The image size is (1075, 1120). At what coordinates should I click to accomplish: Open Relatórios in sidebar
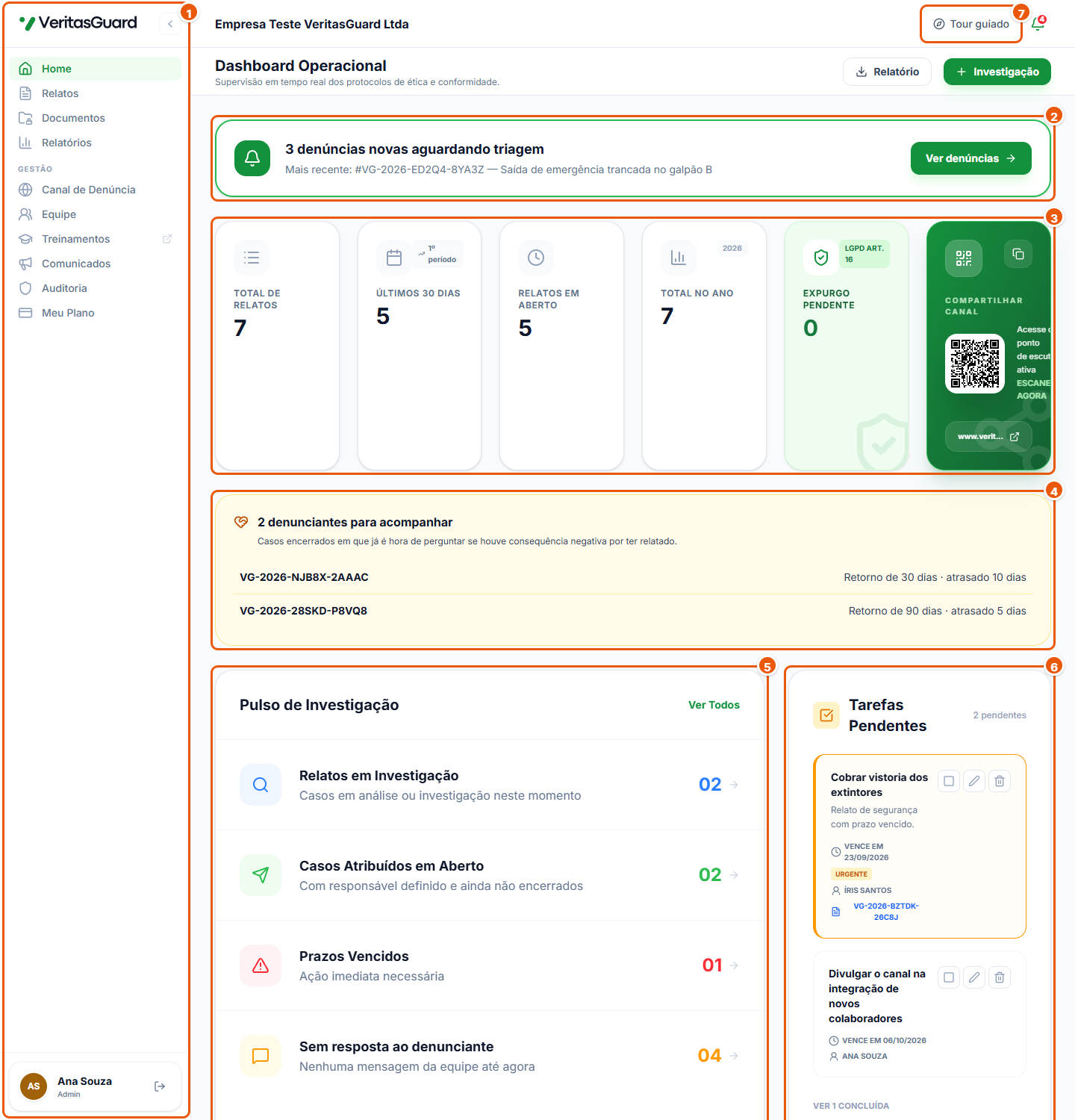[95, 143]
